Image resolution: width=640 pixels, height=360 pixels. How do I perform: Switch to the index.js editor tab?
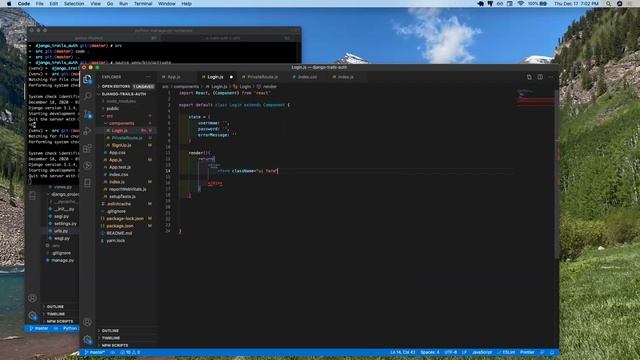(x=345, y=77)
